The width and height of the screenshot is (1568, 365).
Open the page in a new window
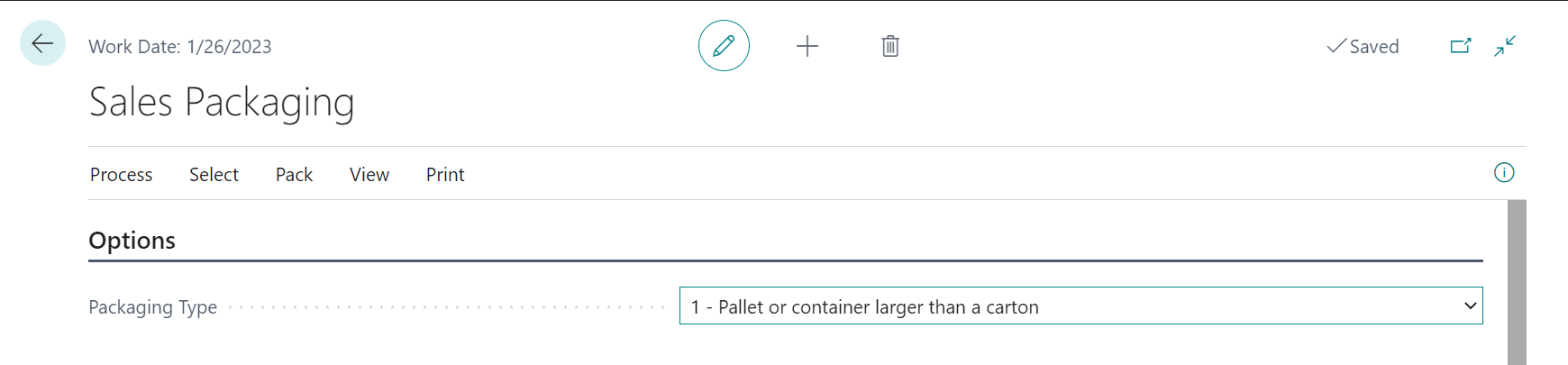click(x=1461, y=46)
